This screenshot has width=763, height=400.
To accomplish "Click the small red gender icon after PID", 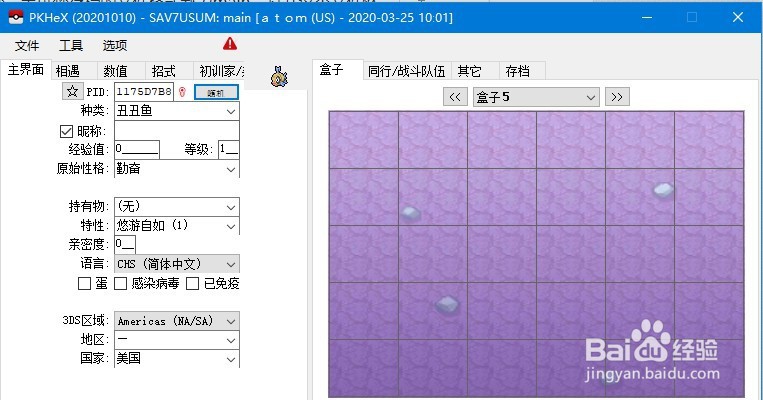I will pos(182,92).
